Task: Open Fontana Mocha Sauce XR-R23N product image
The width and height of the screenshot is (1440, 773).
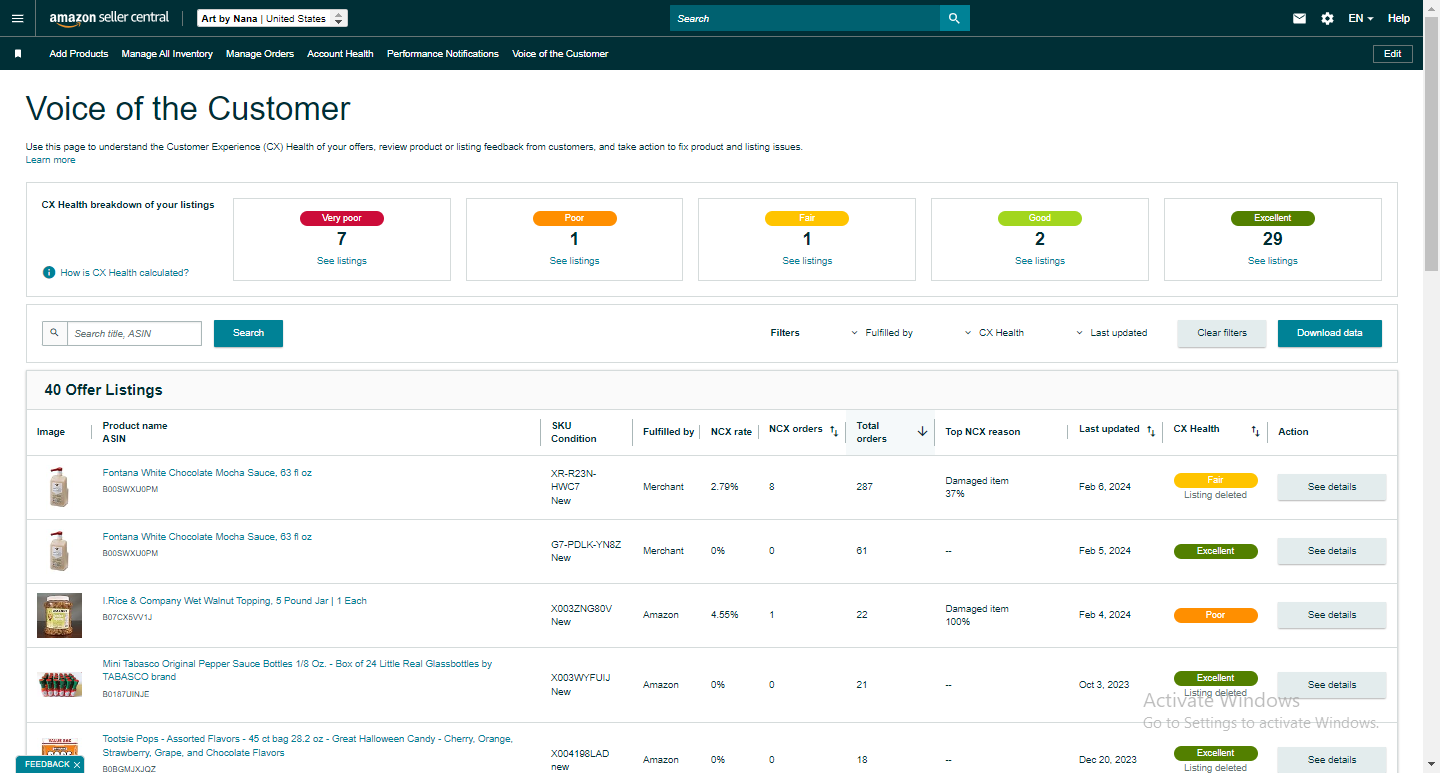Action: pyautogui.click(x=59, y=487)
